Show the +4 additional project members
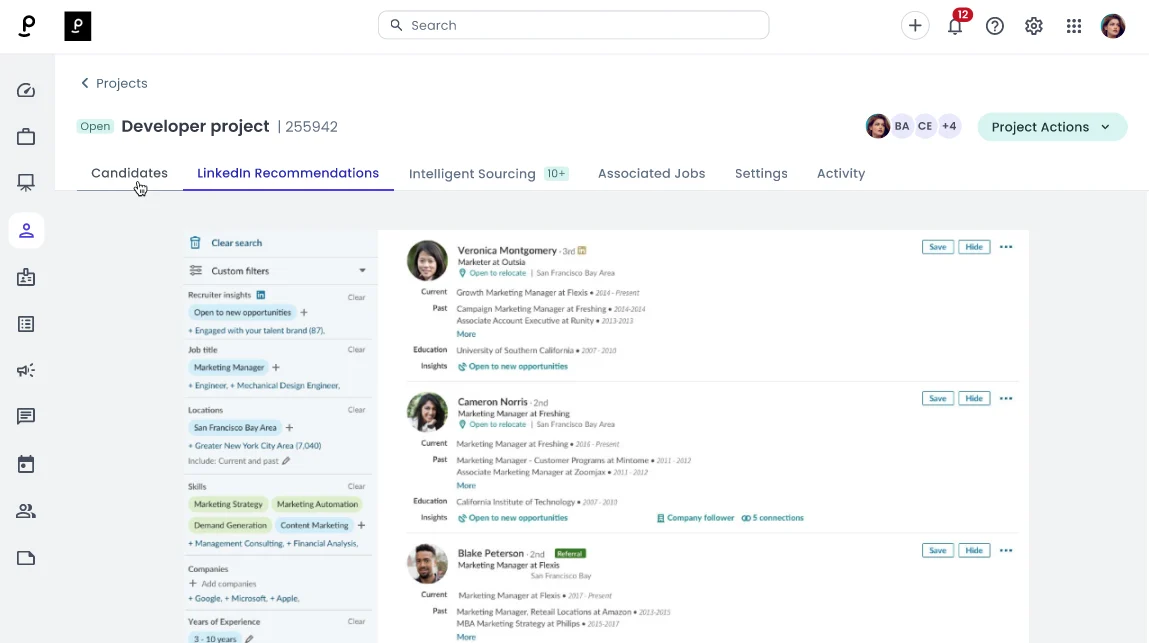The image size is (1149, 643). coord(949,126)
